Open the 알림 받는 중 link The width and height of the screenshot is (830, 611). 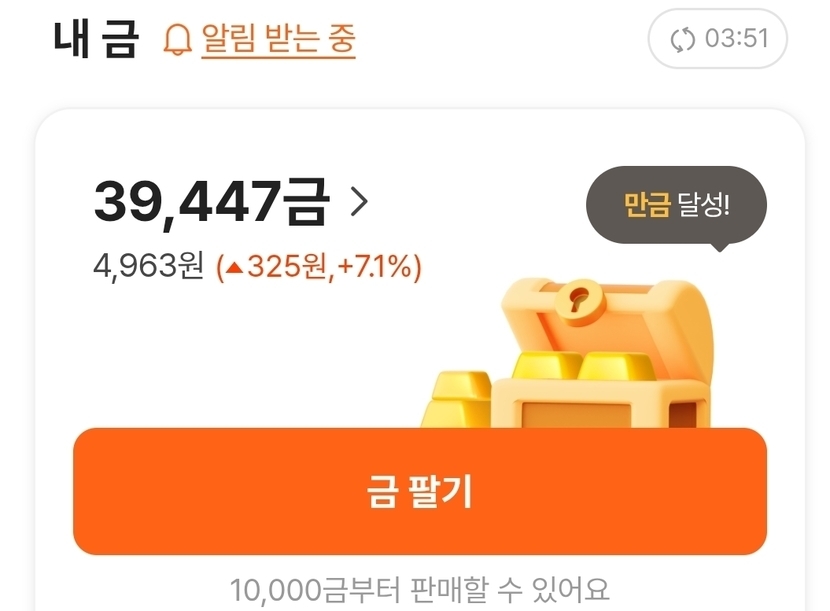click(x=278, y=39)
